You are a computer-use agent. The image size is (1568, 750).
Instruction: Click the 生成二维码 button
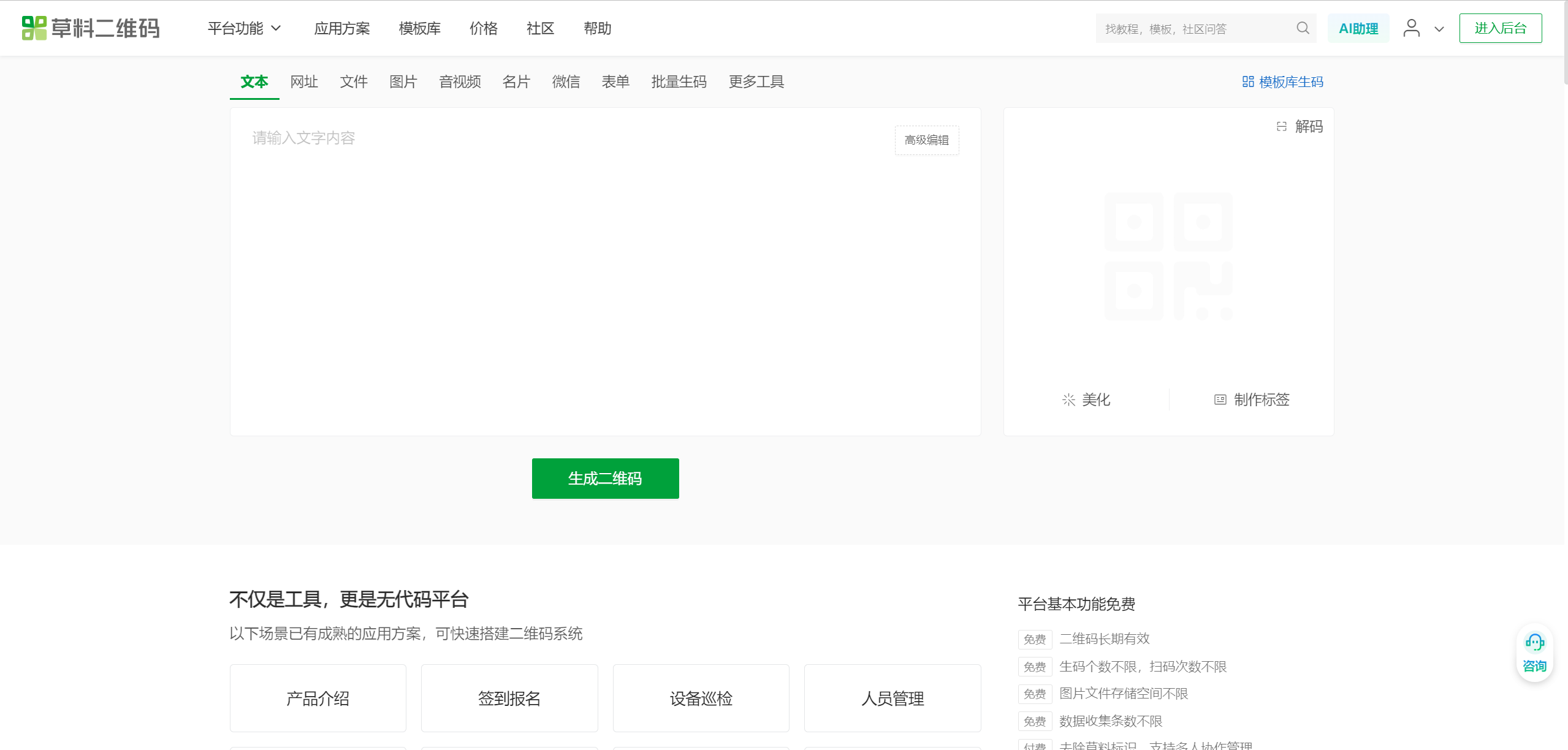[605, 479]
